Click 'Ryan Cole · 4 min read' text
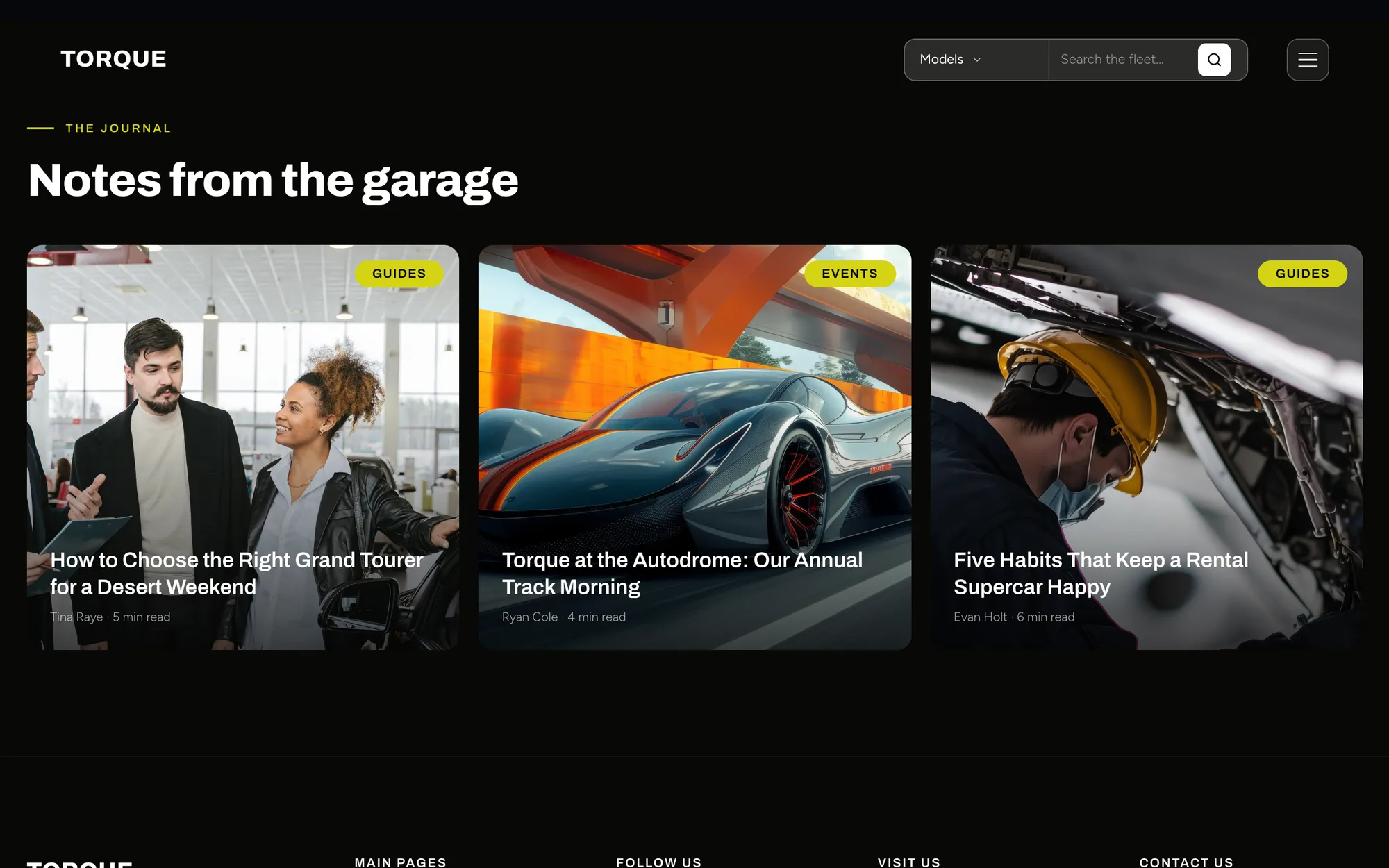This screenshot has height=868, width=1389. point(564,617)
